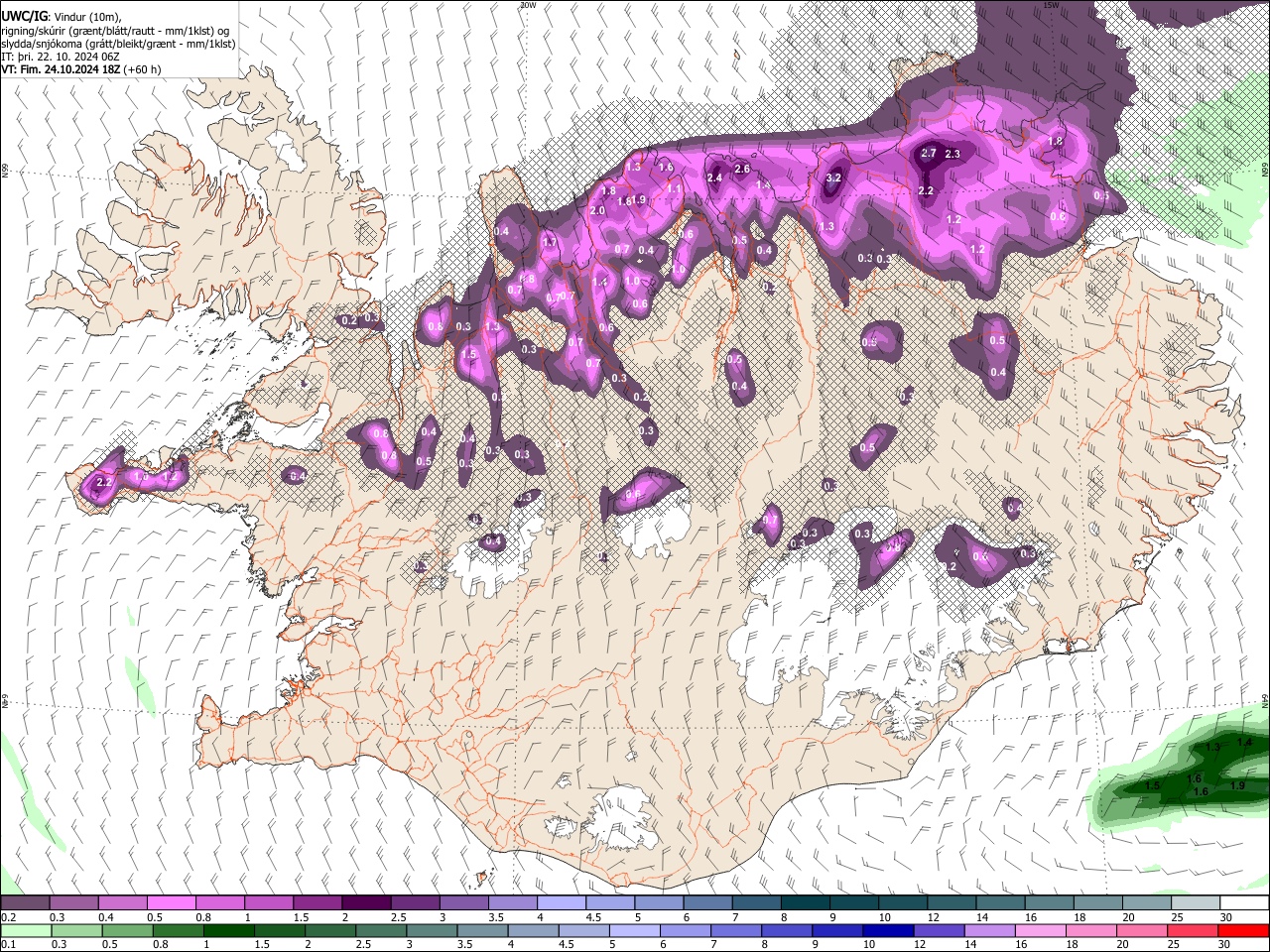Pick the darkest green 1 swatch in the lower scale
The width and height of the screenshot is (1270, 952).
click(x=228, y=931)
